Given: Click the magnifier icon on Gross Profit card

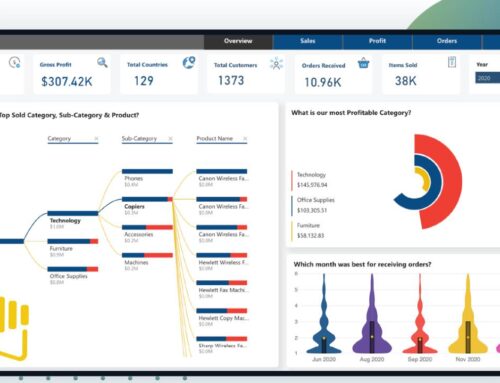Looking at the screenshot, I should [102, 62].
